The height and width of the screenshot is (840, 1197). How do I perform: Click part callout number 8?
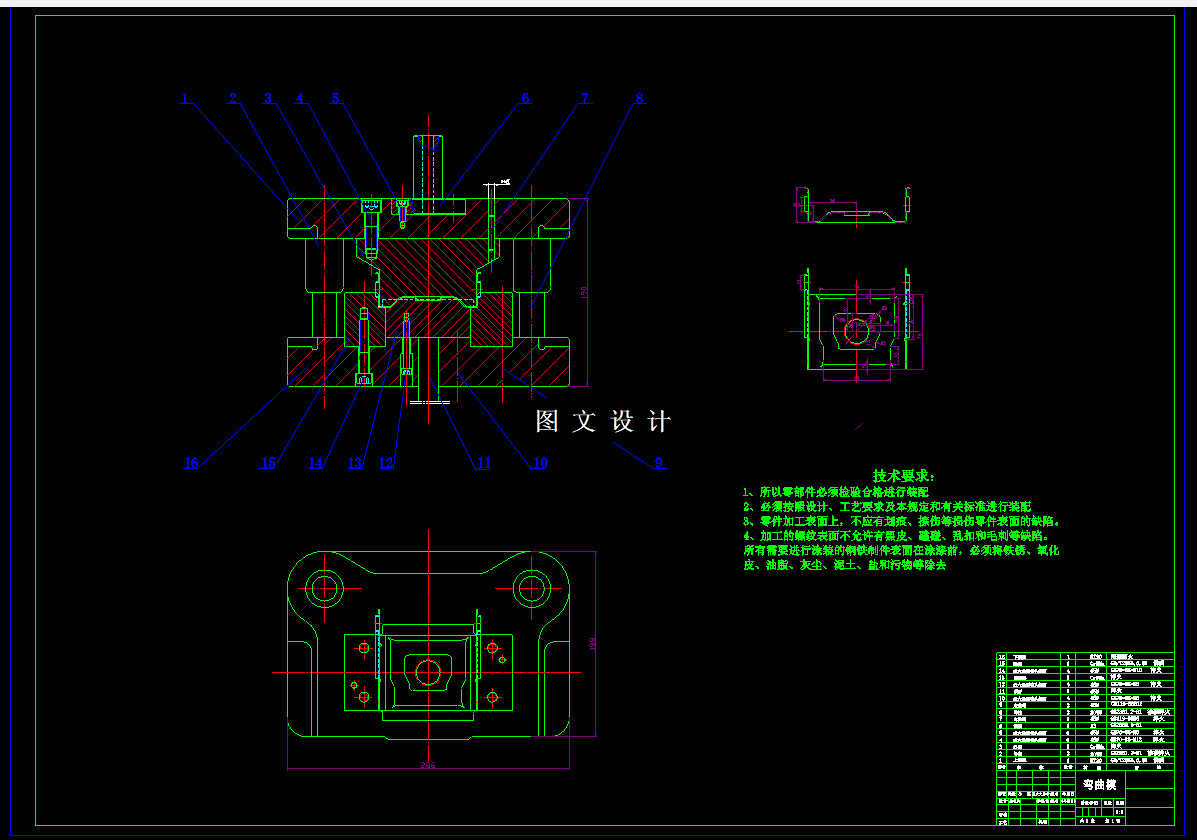(640, 99)
